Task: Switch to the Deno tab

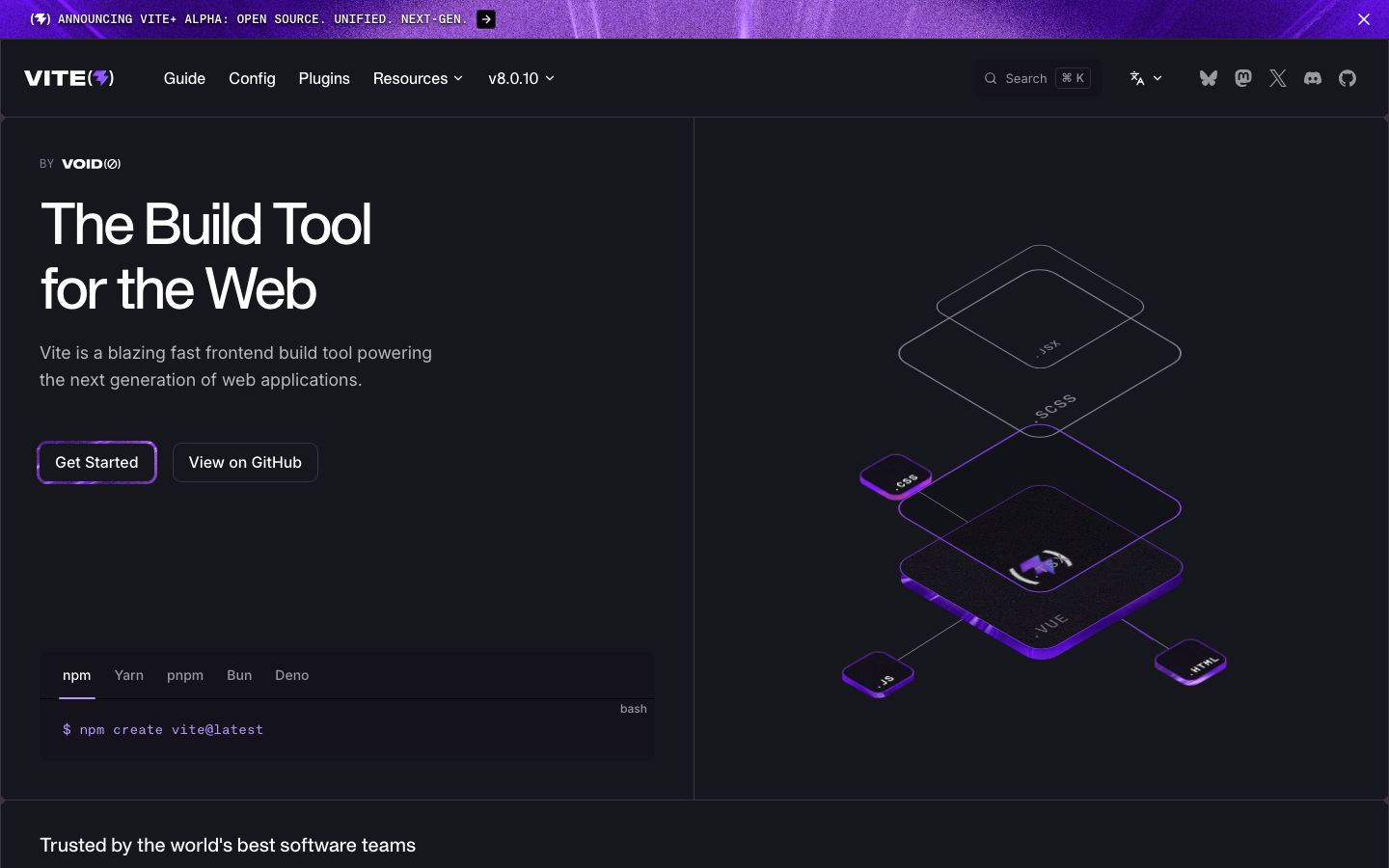Action: pyautogui.click(x=292, y=675)
